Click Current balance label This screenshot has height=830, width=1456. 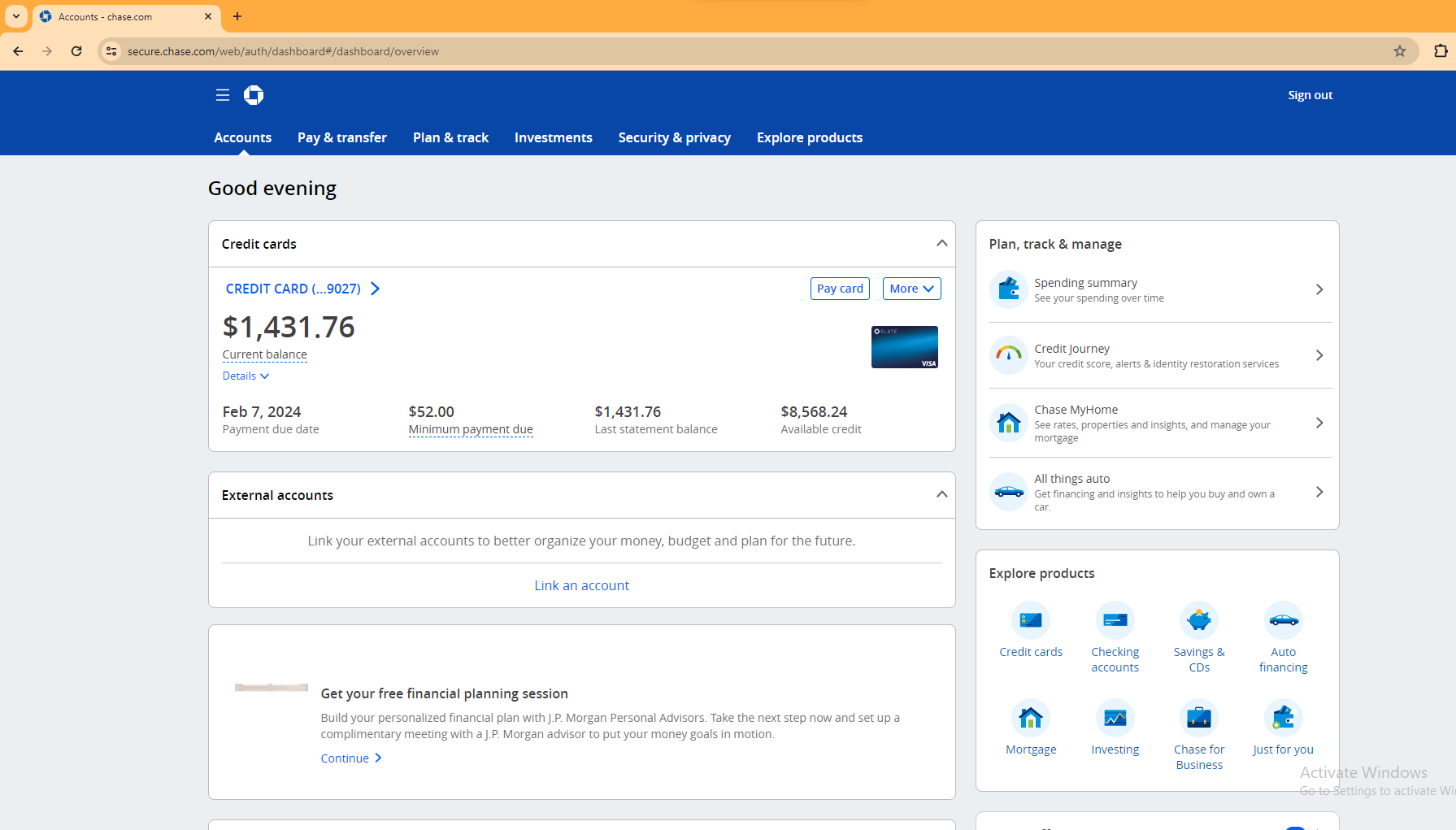click(265, 354)
